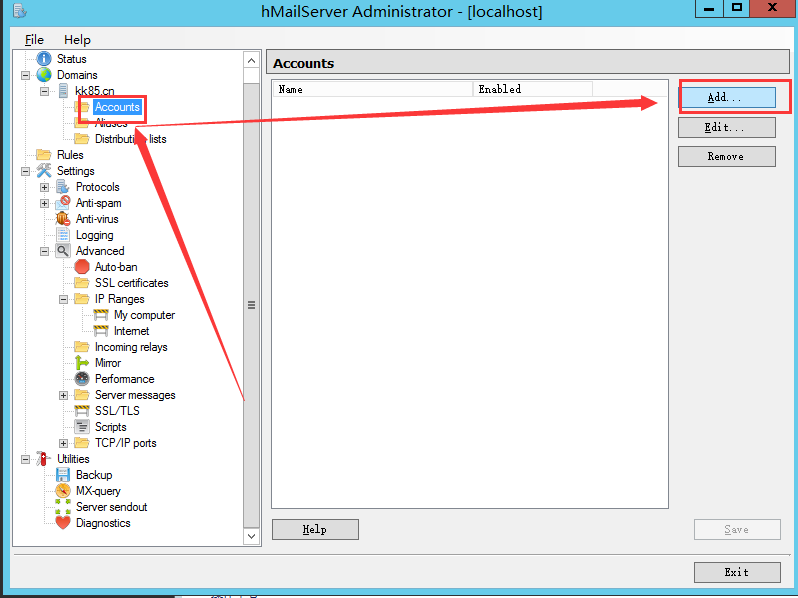Click the Advanced magnifier icon
Screen dimensions: 798x598
pos(63,251)
